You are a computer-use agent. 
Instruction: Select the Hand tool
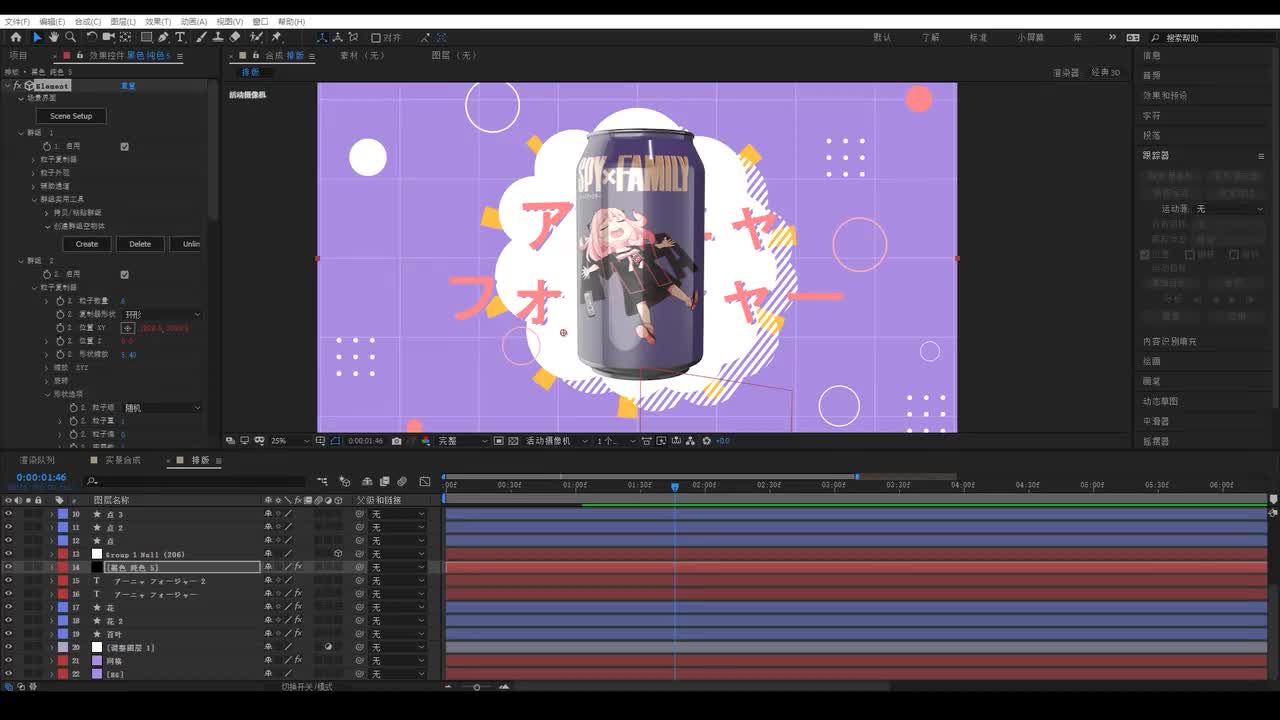pos(53,37)
